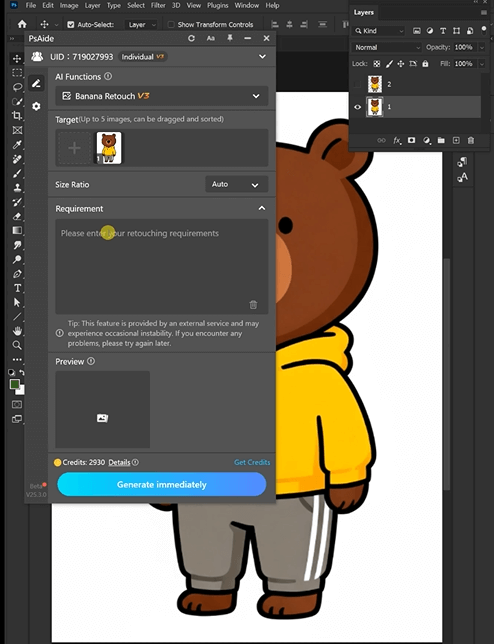
Task: Delete layer using Layers panel trash icon
Action: [471, 140]
